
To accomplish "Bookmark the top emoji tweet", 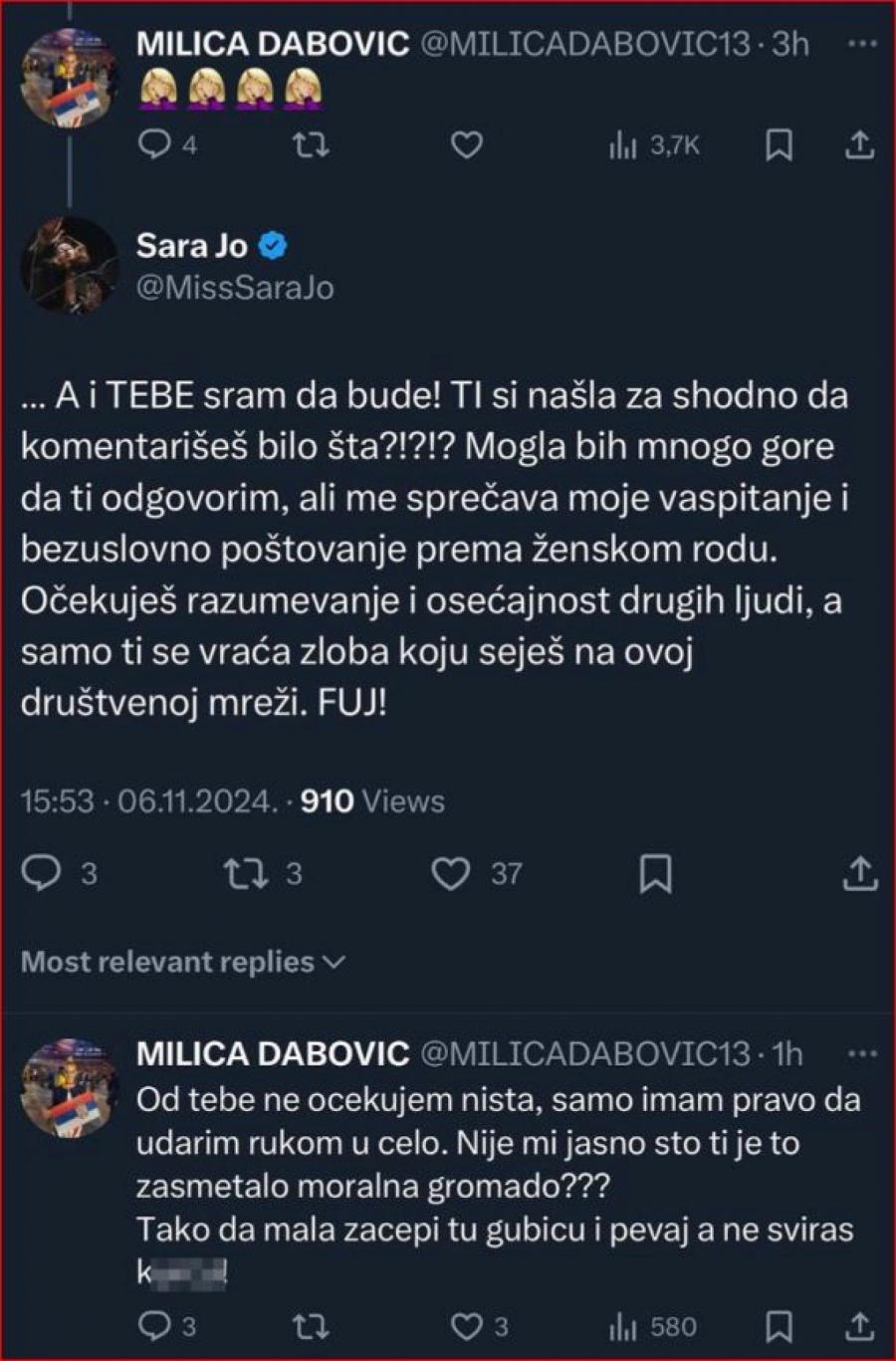I will 779,146.
